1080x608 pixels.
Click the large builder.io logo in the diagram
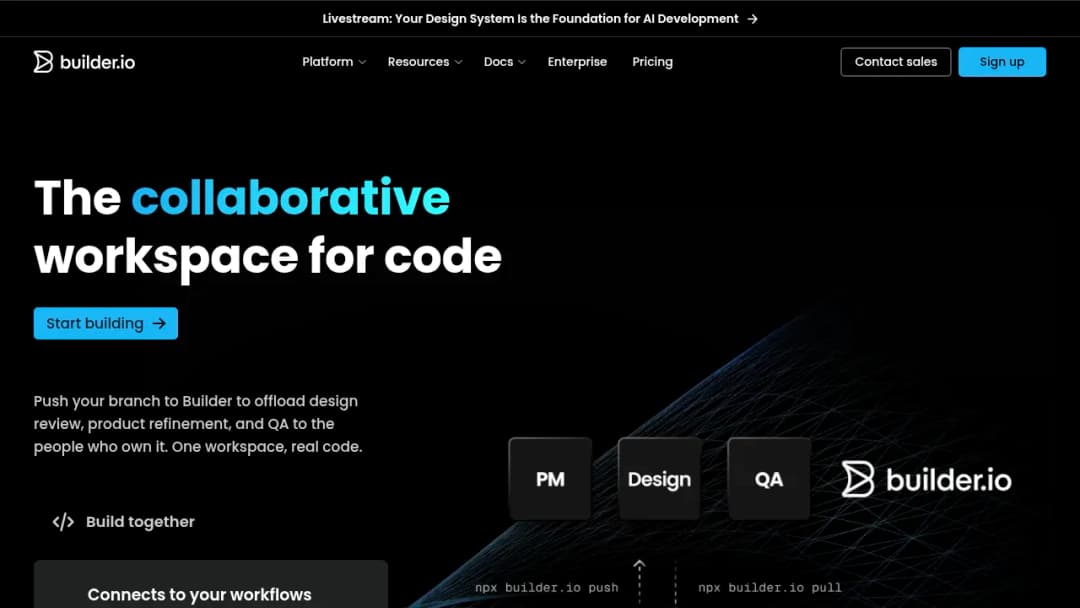[926, 479]
